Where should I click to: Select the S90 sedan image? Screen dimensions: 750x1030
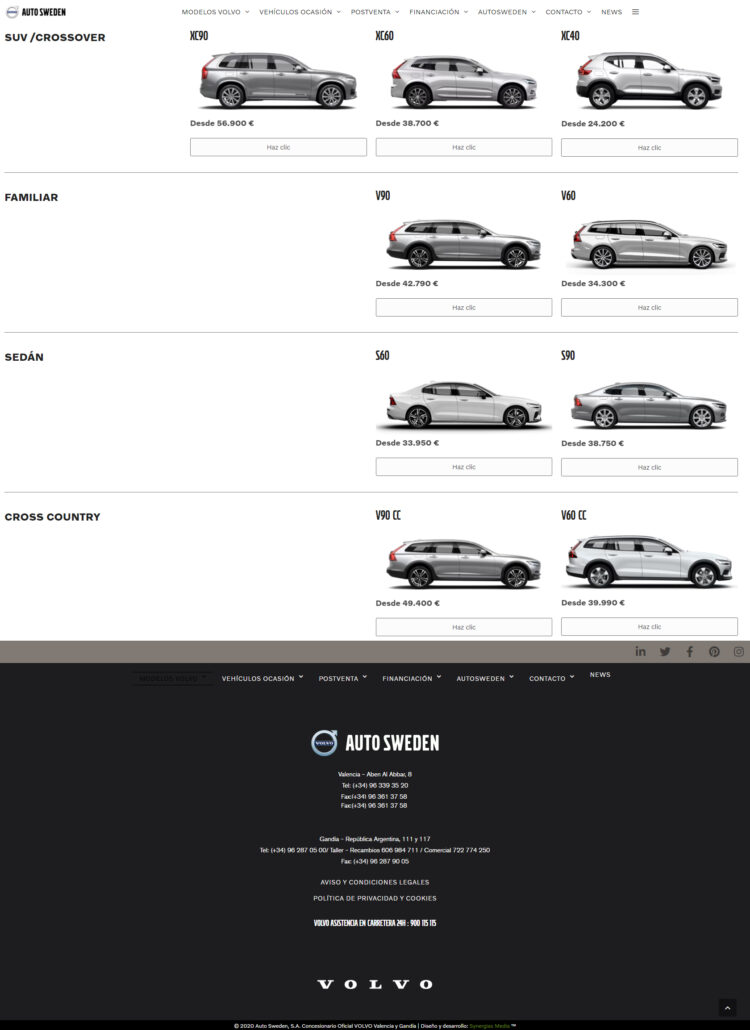pos(649,405)
